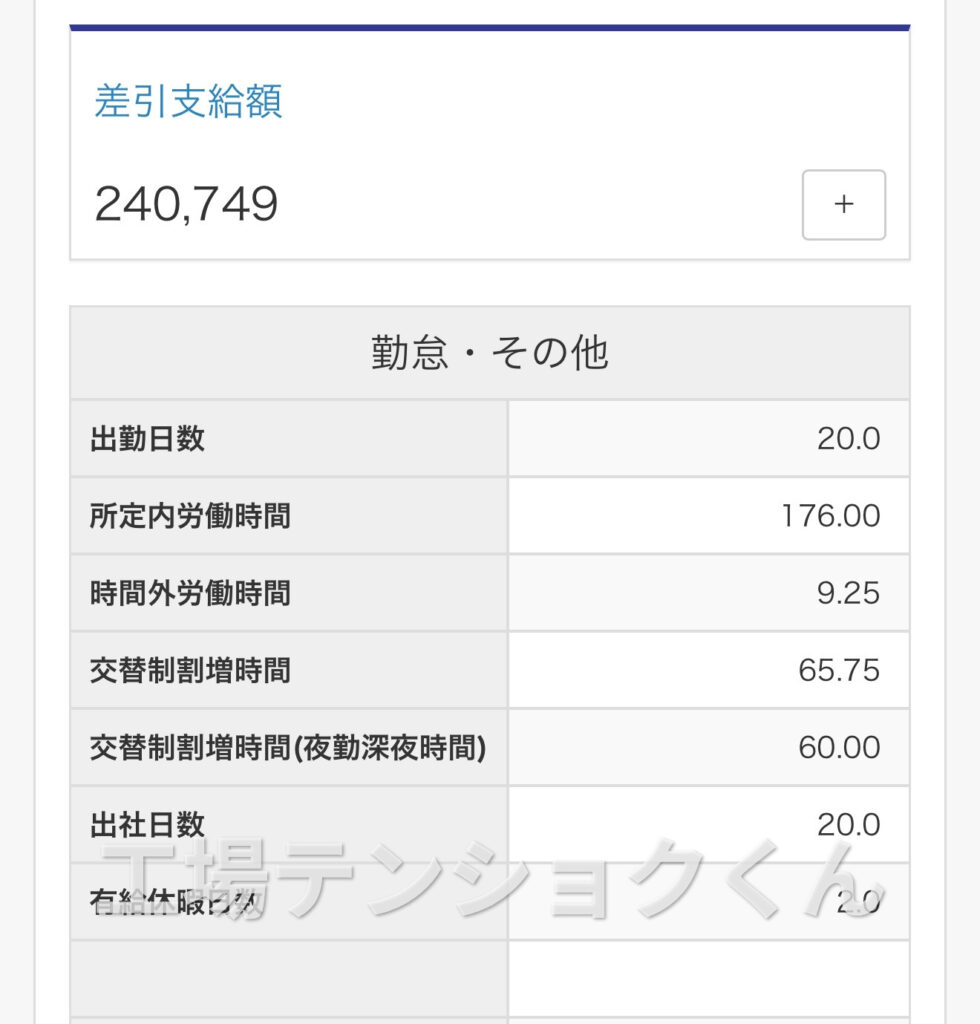Select the 所定内労働時間 row label
Screen dimensions: 980x1024
[191, 515]
